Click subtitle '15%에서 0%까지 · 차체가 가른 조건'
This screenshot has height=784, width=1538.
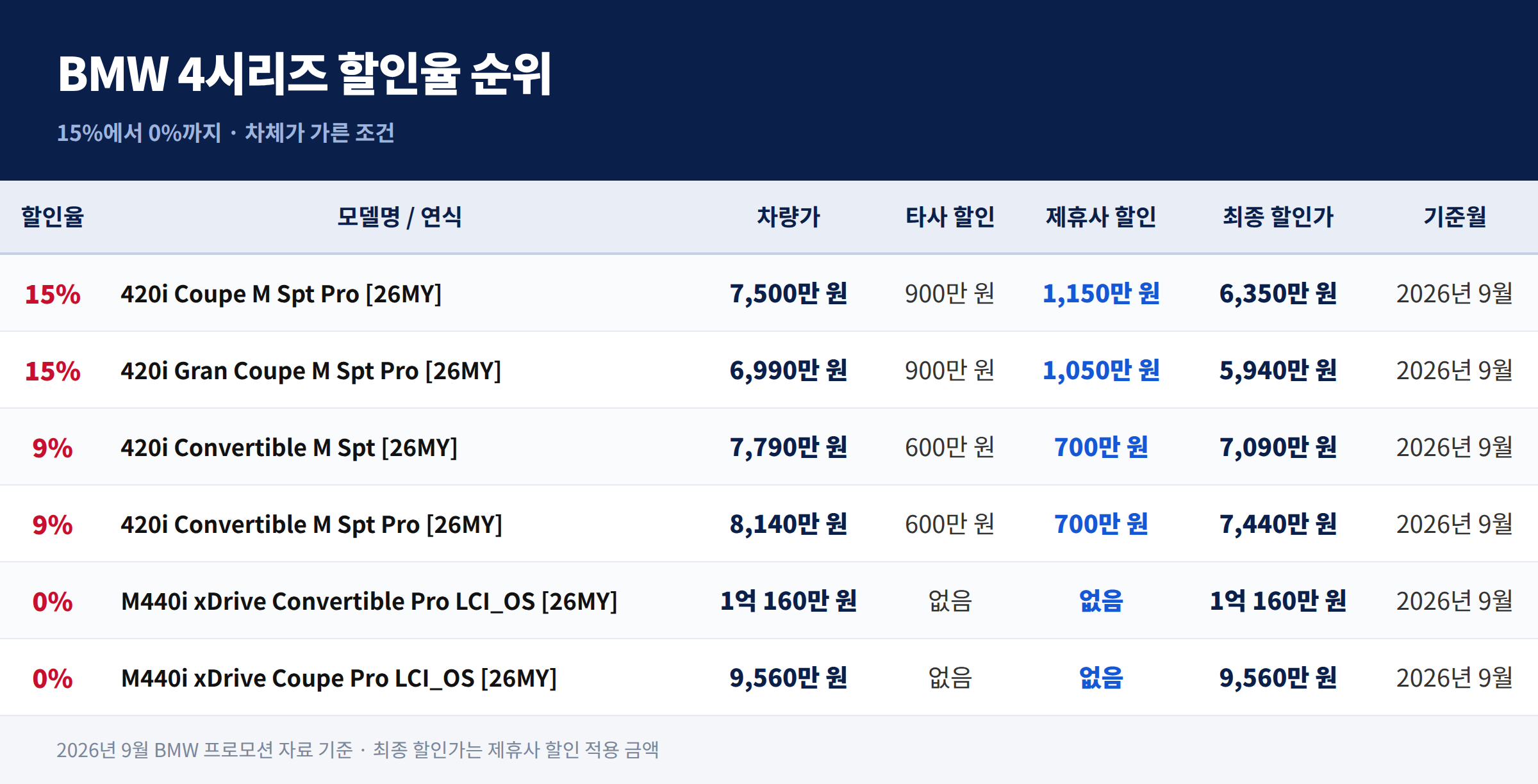(226, 133)
